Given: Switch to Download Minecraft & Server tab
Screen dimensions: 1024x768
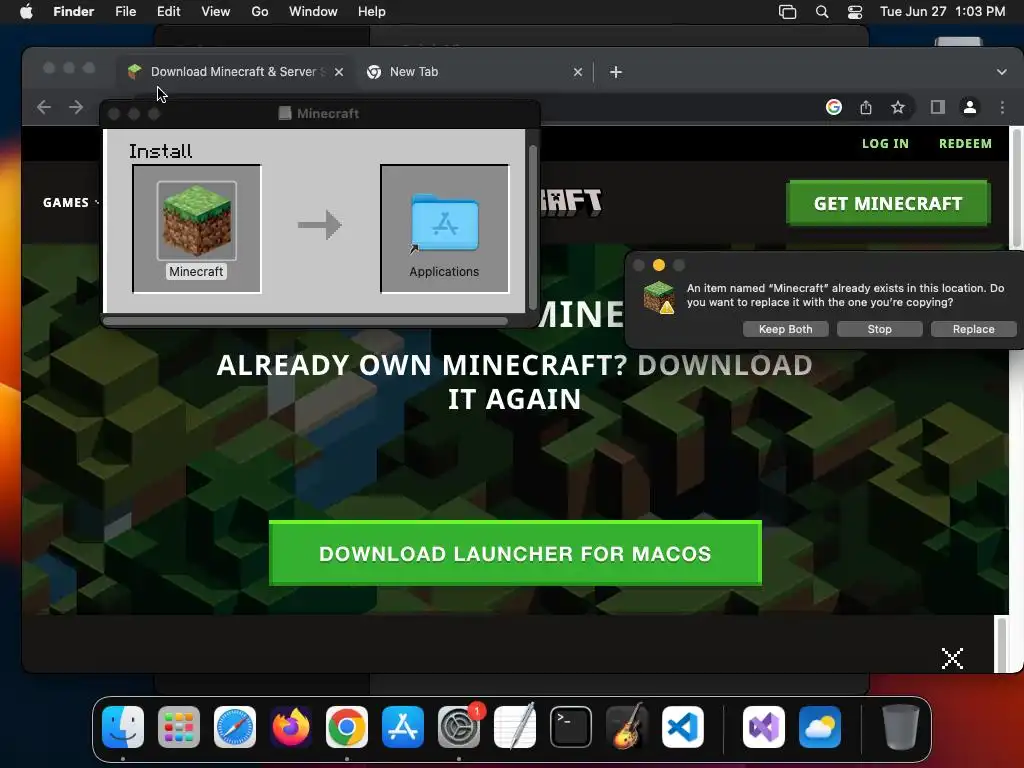Looking at the screenshot, I should (x=232, y=72).
